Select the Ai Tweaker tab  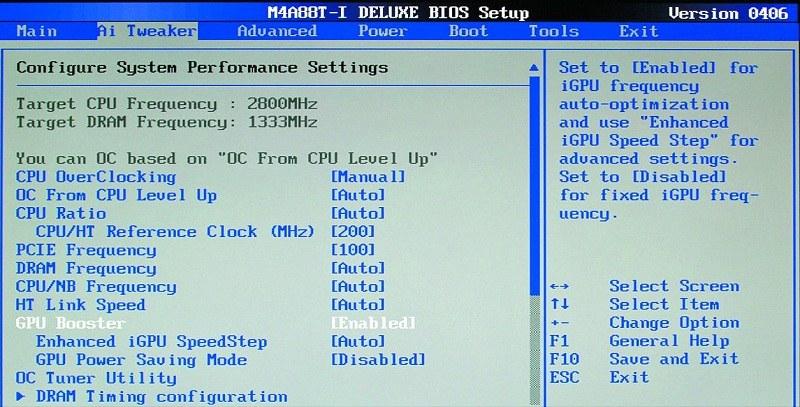[147, 31]
